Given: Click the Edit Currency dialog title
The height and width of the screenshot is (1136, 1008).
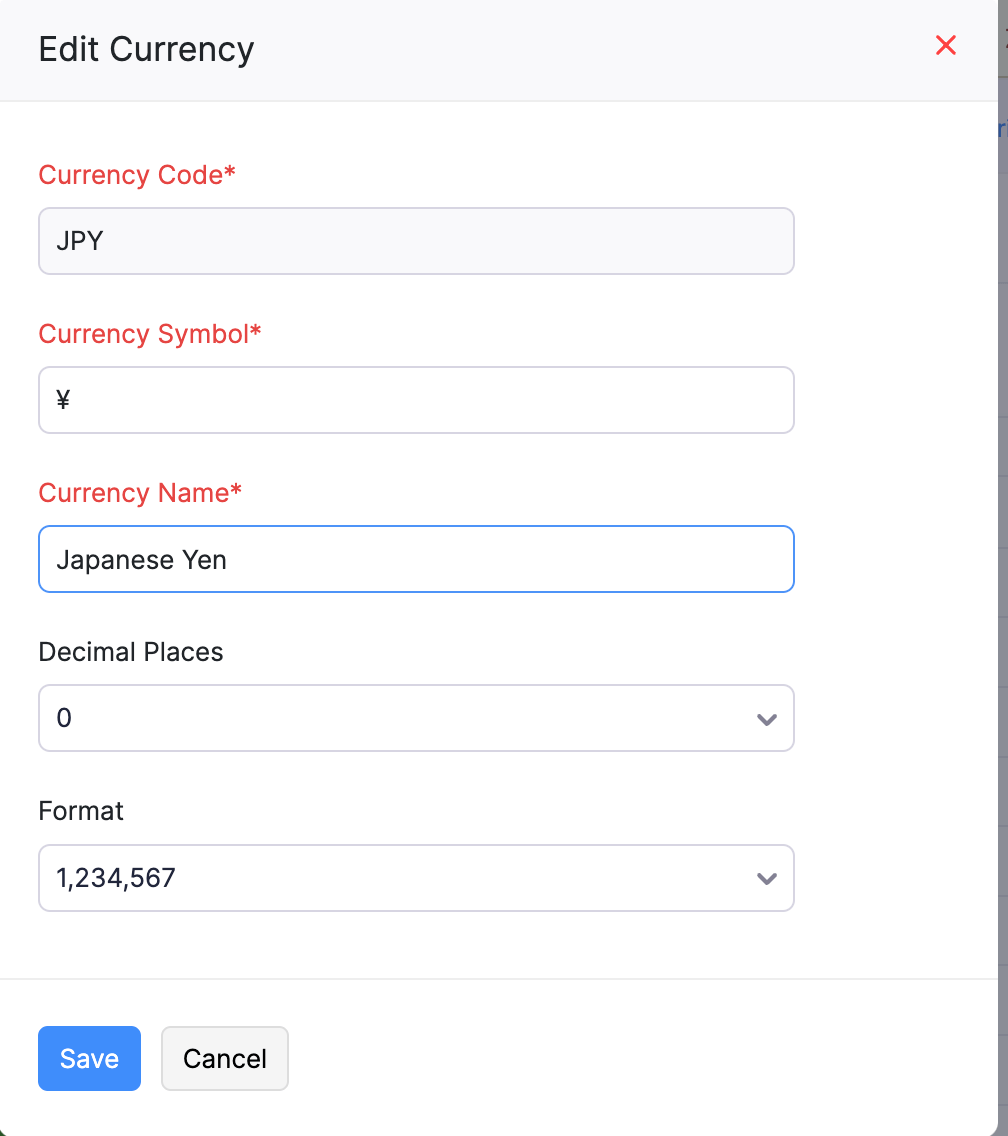Looking at the screenshot, I should (146, 49).
